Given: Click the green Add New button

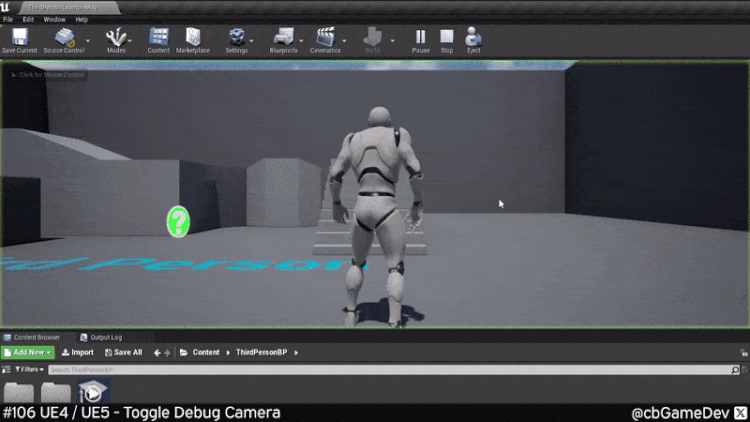Looking at the screenshot, I should coord(28,353).
